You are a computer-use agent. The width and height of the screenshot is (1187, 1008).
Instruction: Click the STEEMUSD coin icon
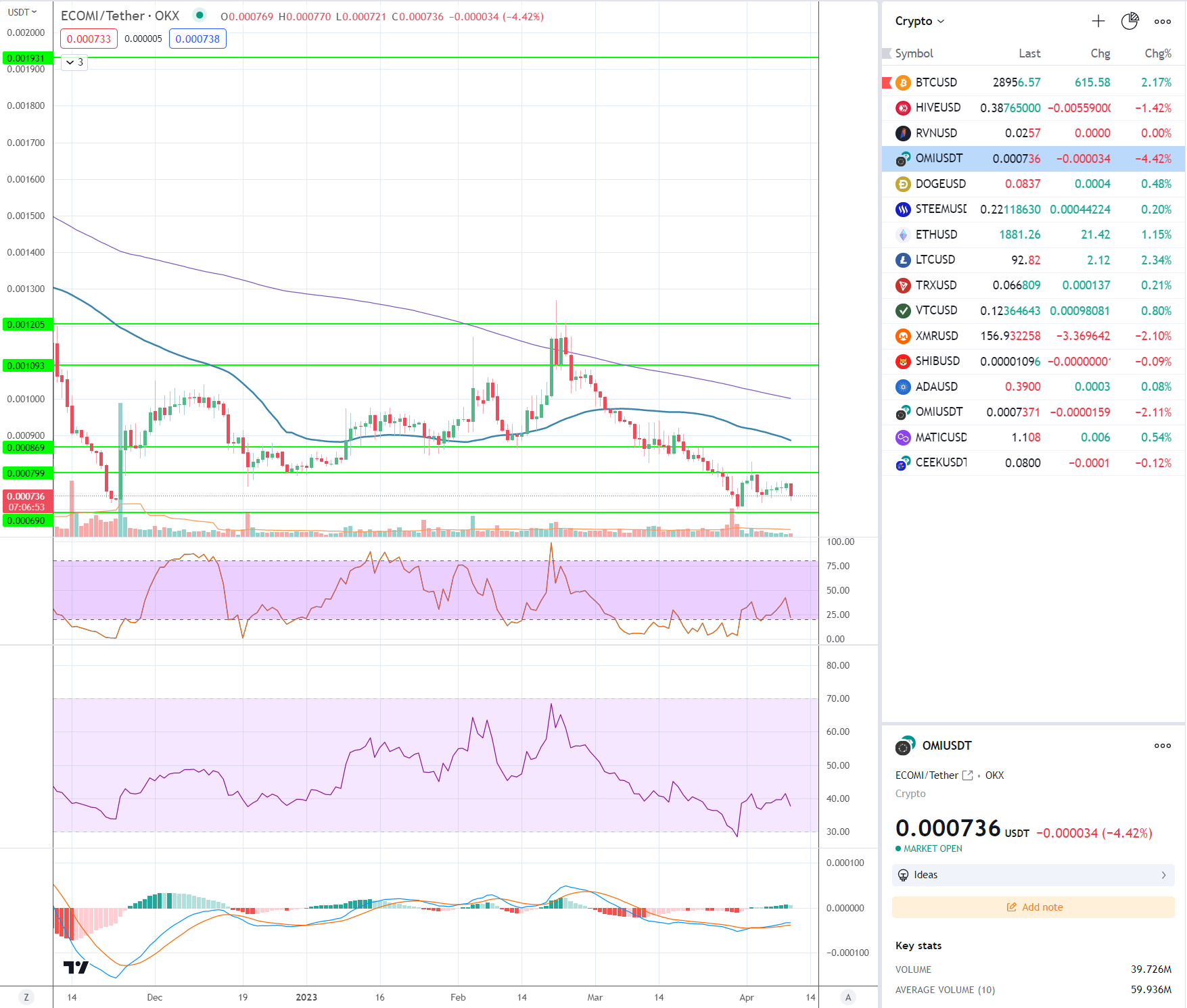[x=903, y=210]
